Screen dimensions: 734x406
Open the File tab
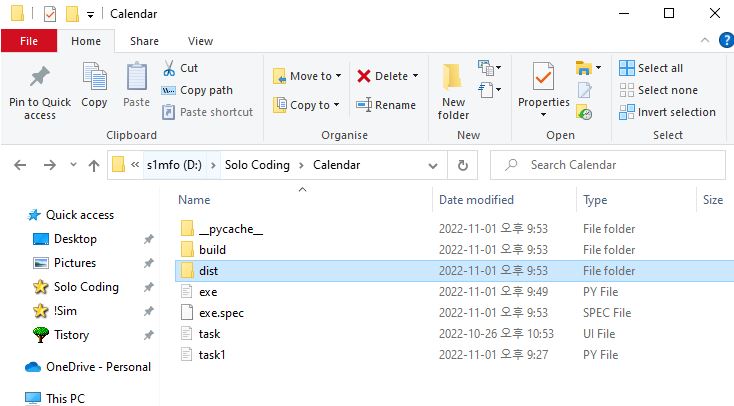pos(29,41)
